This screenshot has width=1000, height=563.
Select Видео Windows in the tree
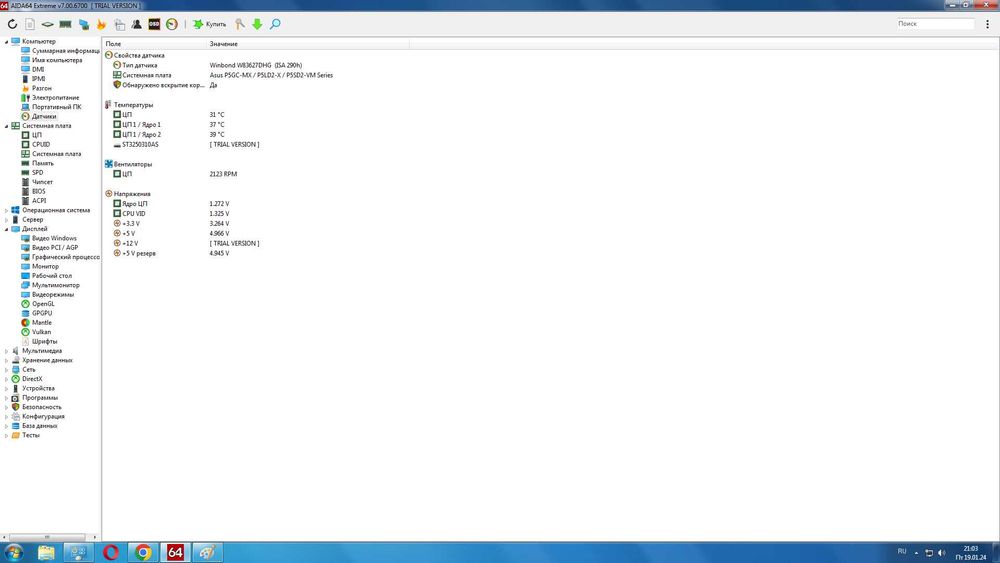click(x=54, y=238)
